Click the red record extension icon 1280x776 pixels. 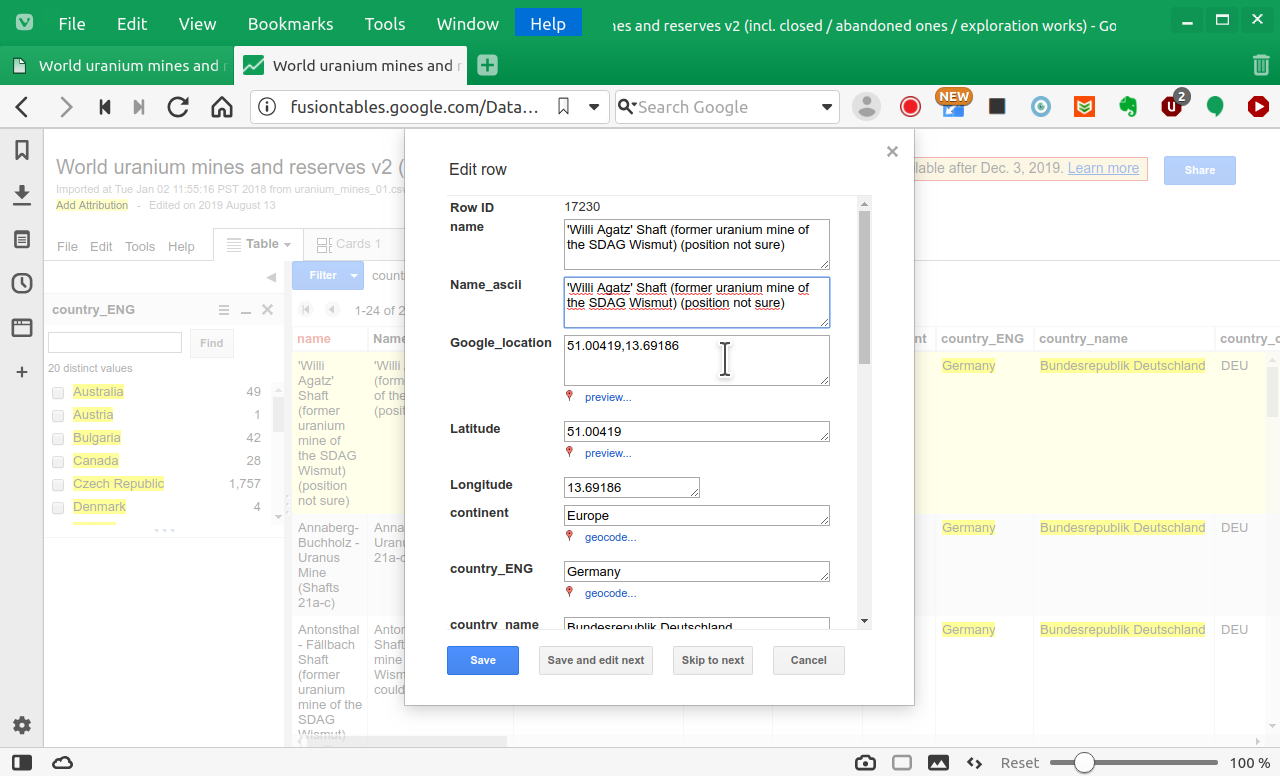910,107
